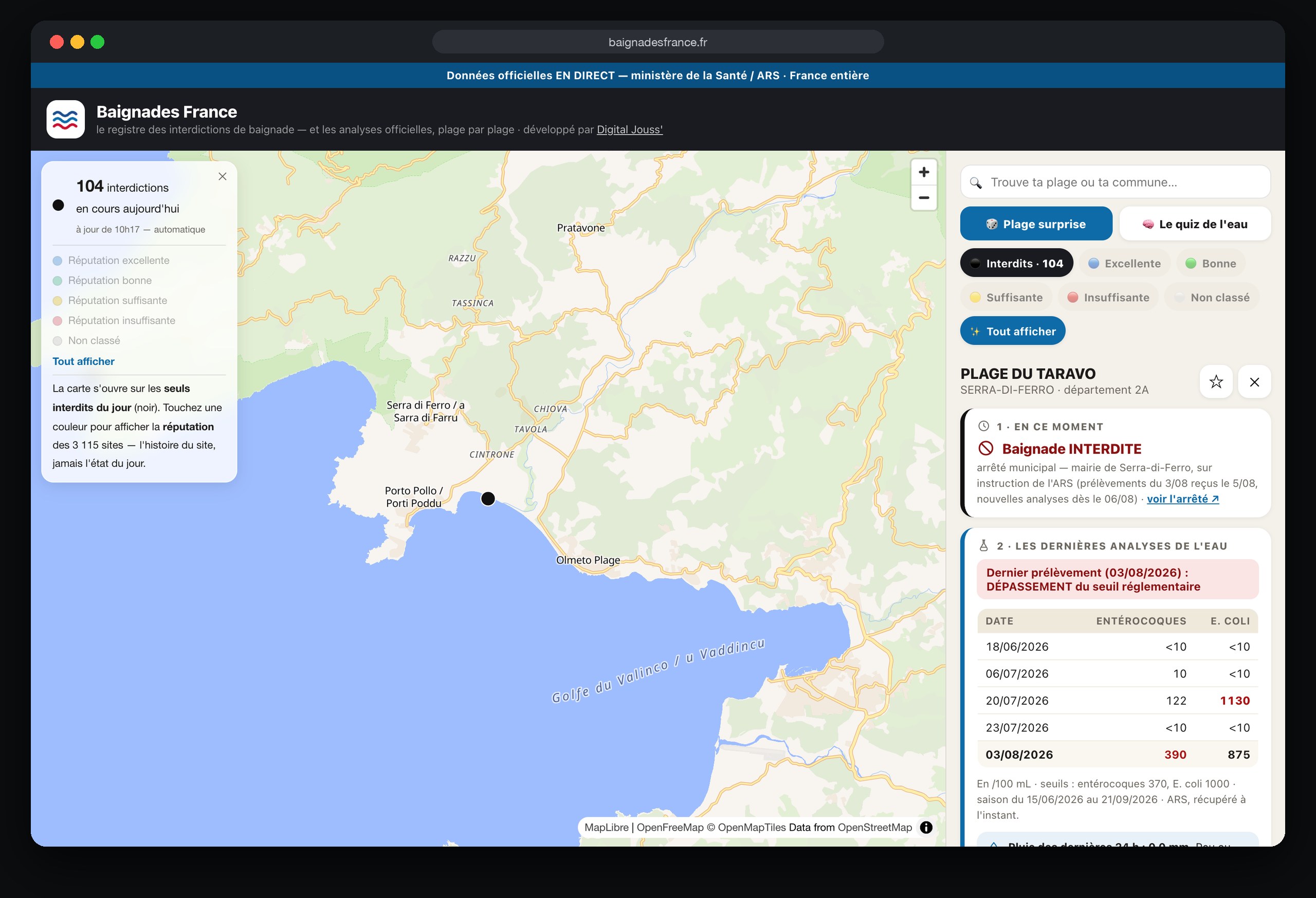Show Non classé in the legend
The image size is (1316, 898).
[86, 340]
